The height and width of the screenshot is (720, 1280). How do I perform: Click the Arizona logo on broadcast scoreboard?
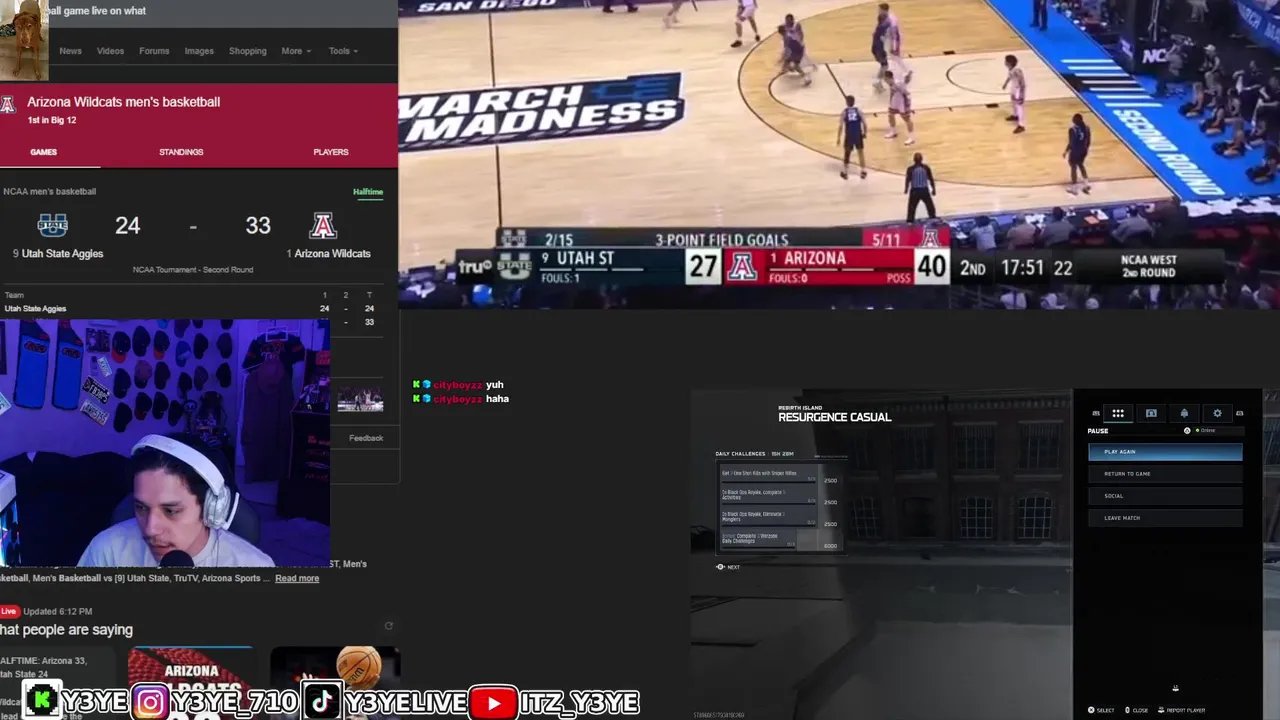coord(741,266)
